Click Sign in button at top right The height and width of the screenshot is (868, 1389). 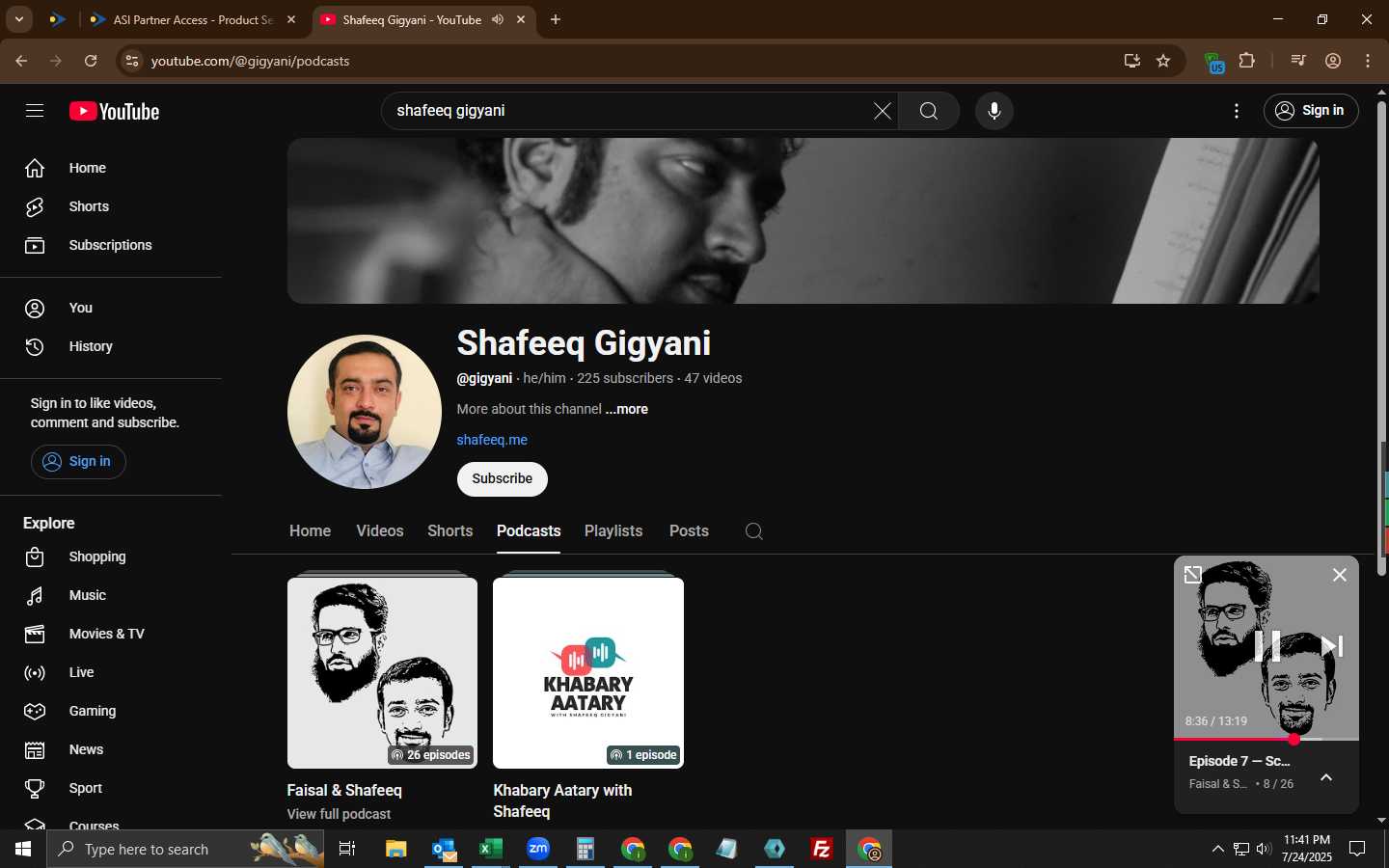coord(1311,111)
